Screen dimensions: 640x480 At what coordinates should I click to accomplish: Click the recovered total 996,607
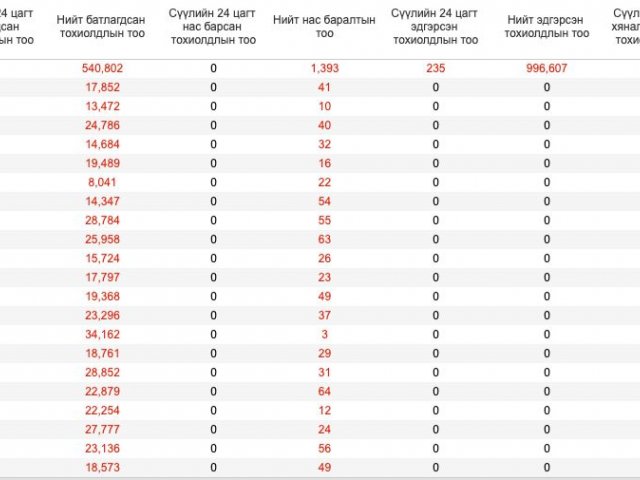547,68
